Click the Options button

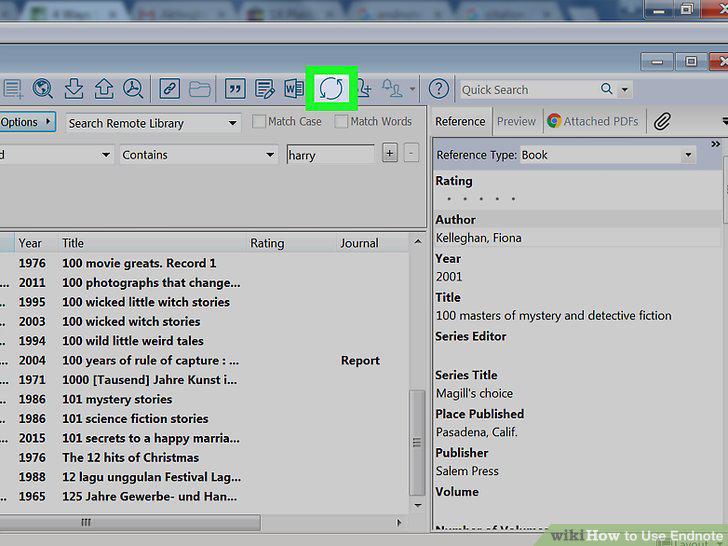[x=26, y=122]
